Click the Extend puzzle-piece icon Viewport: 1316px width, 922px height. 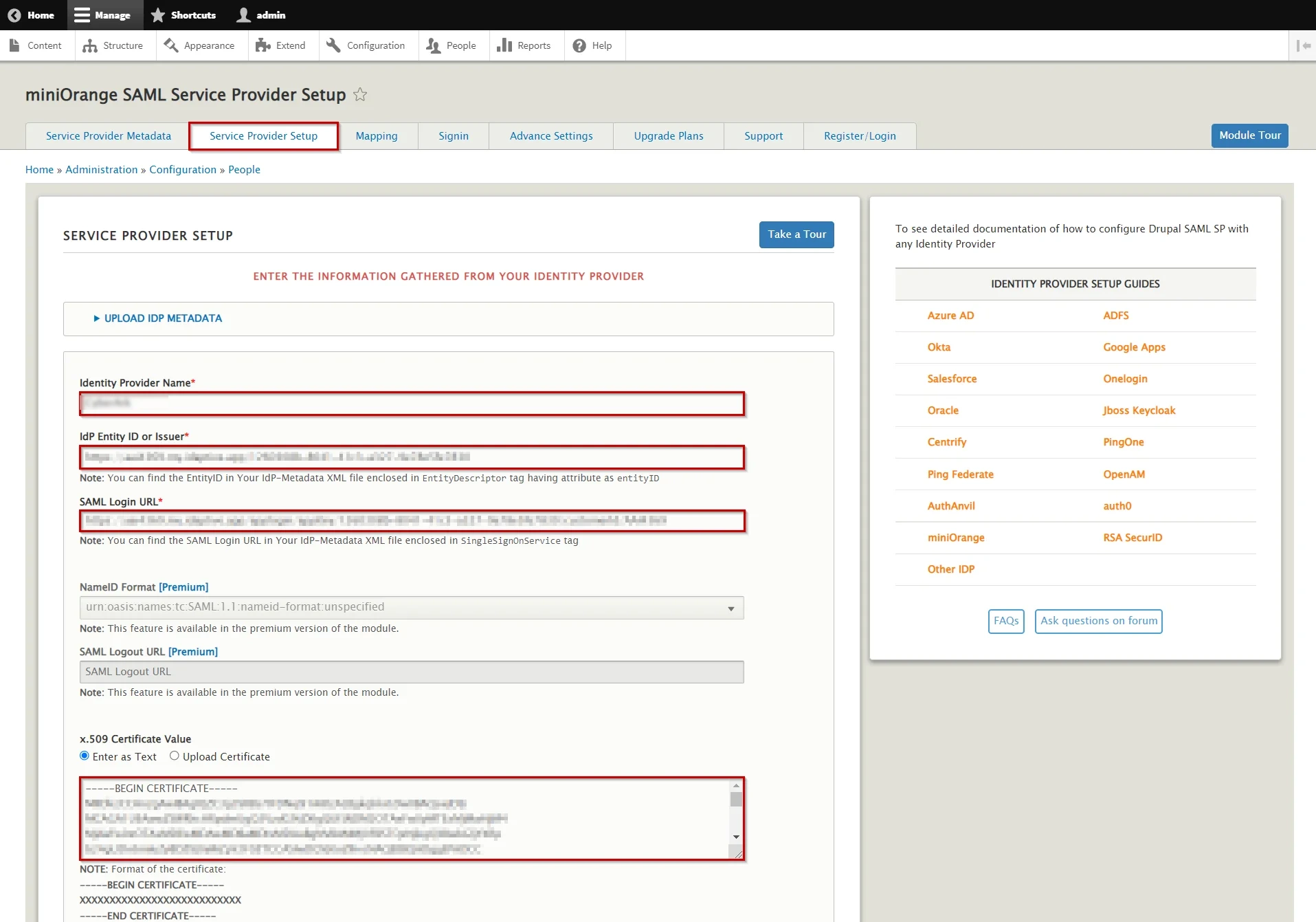click(x=263, y=45)
